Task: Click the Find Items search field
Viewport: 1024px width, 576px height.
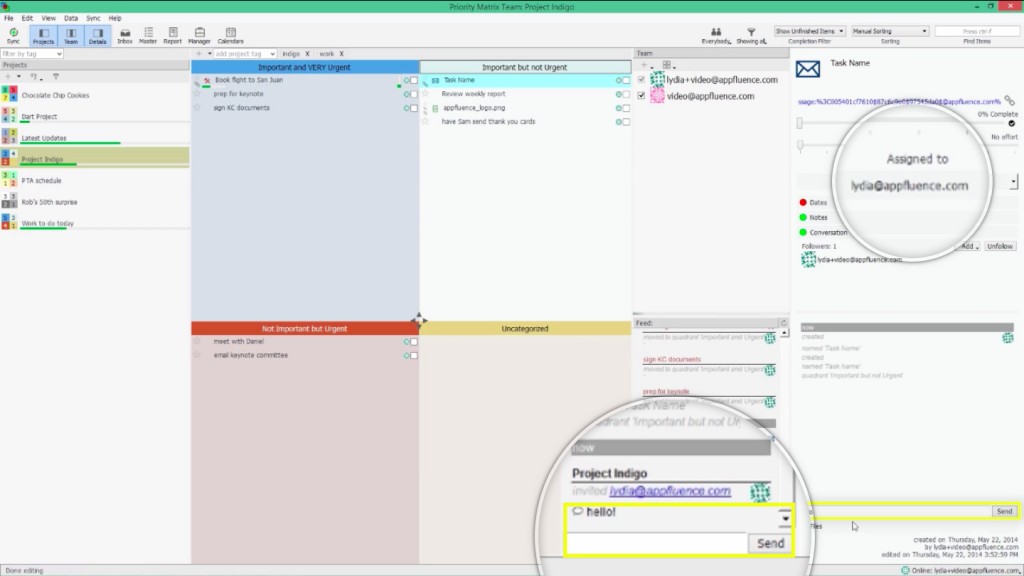Action: (977, 31)
